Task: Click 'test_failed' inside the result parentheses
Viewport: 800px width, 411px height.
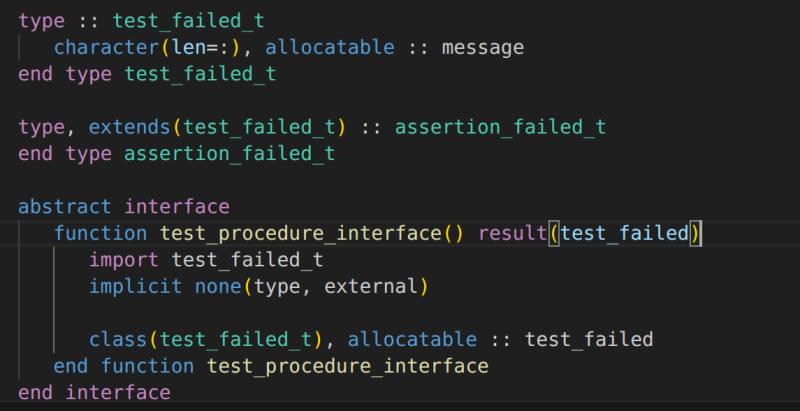Action: [x=625, y=234]
